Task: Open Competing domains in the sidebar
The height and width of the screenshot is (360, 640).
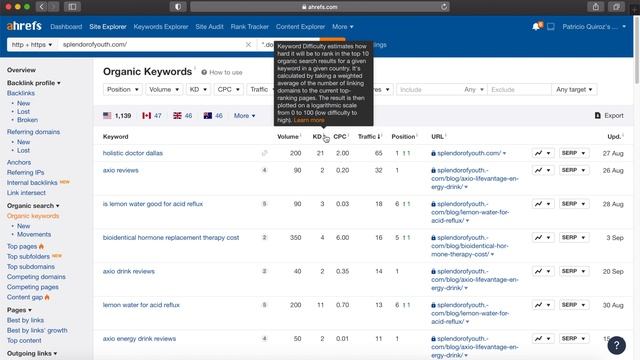Action: pyautogui.click(x=36, y=277)
